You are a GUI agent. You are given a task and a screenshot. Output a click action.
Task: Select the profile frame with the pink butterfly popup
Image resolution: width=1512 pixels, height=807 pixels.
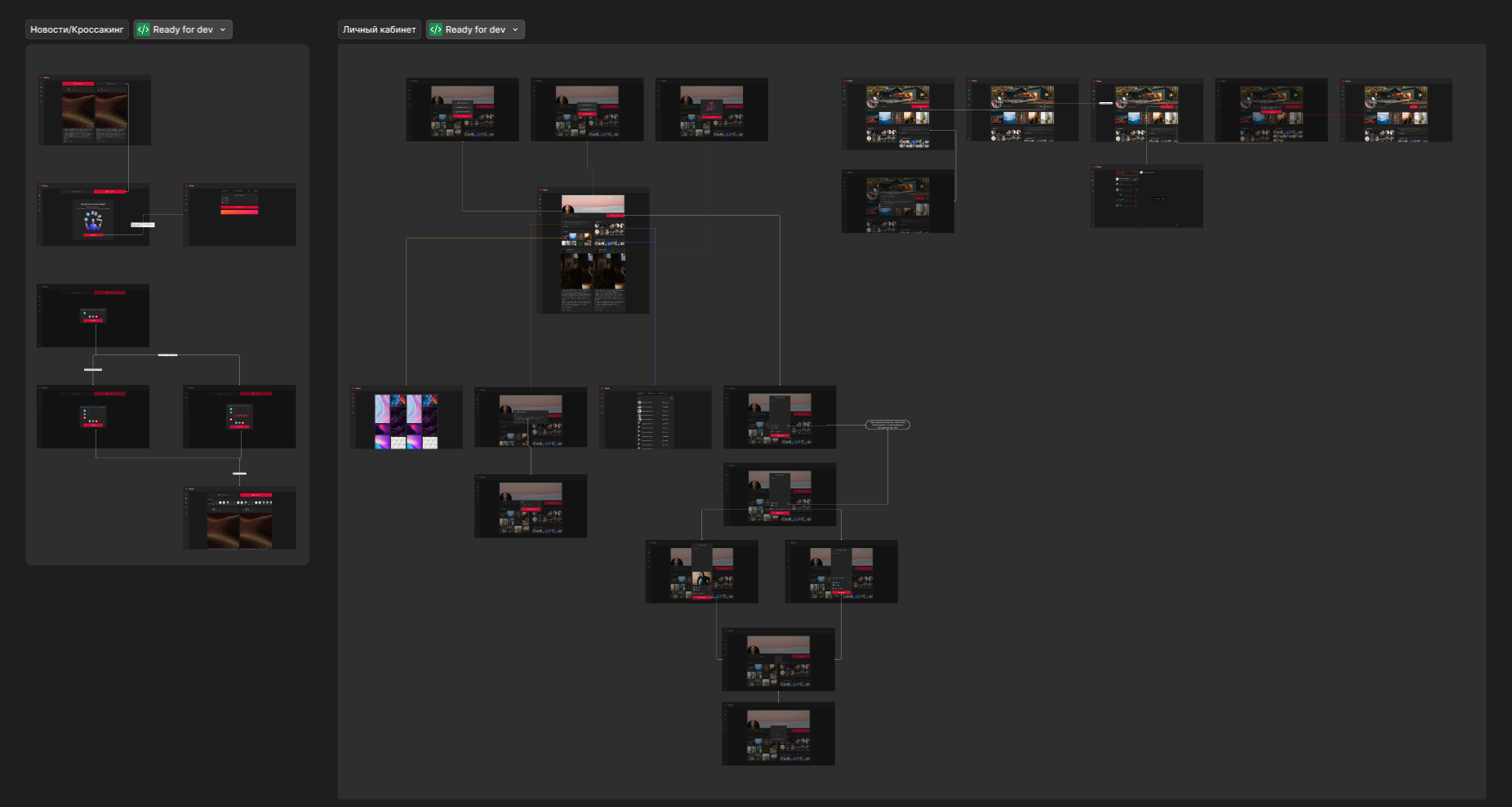(x=711, y=109)
